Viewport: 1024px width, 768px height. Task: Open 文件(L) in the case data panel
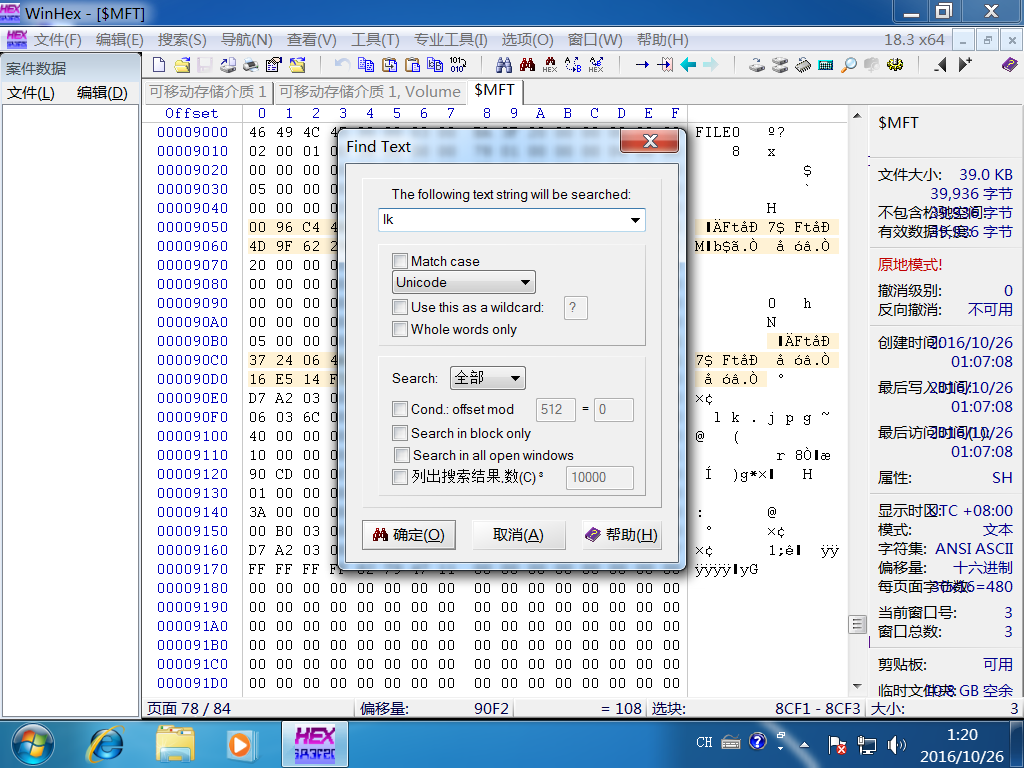(x=31, y=93)
